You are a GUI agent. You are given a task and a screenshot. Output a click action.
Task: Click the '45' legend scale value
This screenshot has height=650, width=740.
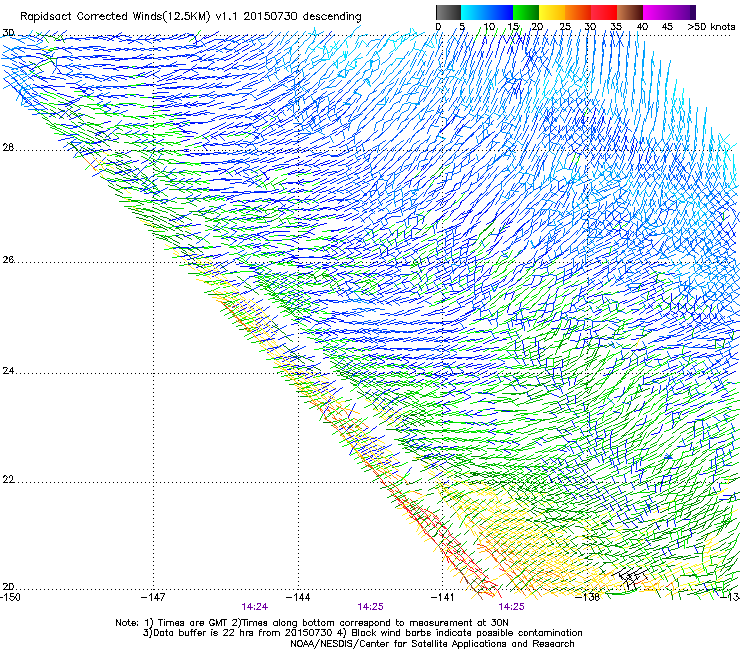pos(667,27)
